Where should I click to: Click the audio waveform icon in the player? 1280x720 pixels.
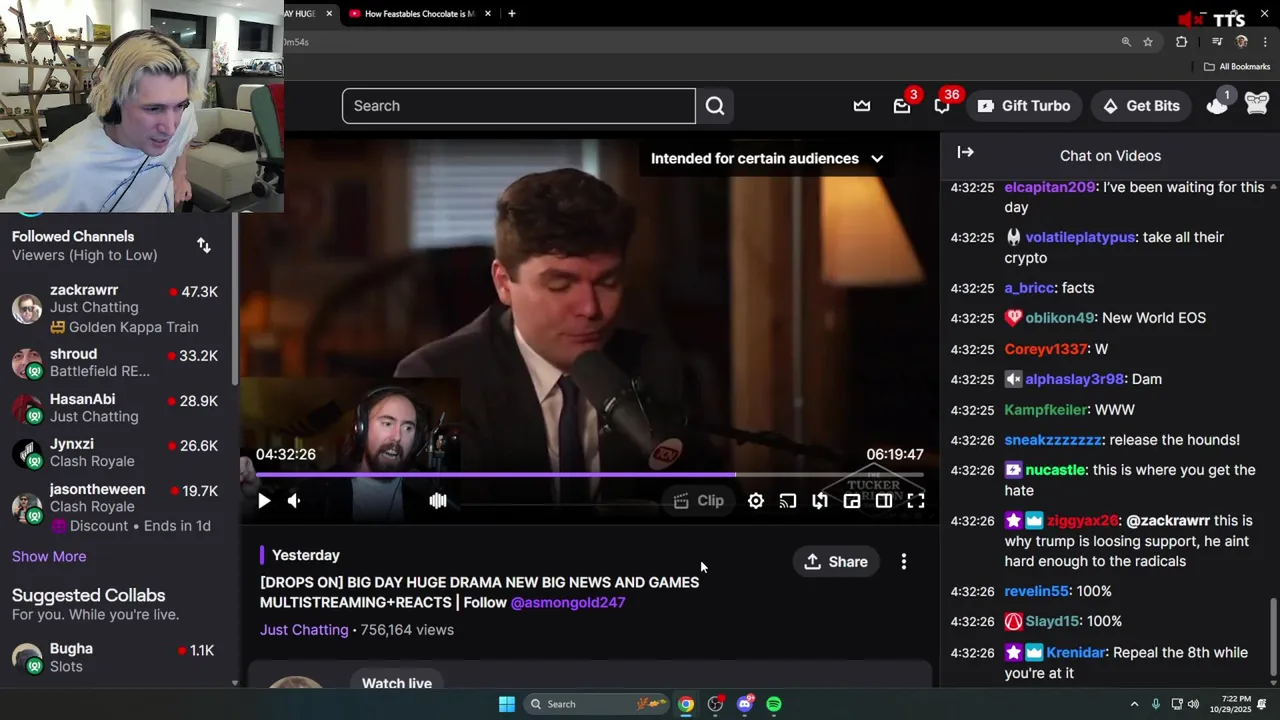[438, 501]
